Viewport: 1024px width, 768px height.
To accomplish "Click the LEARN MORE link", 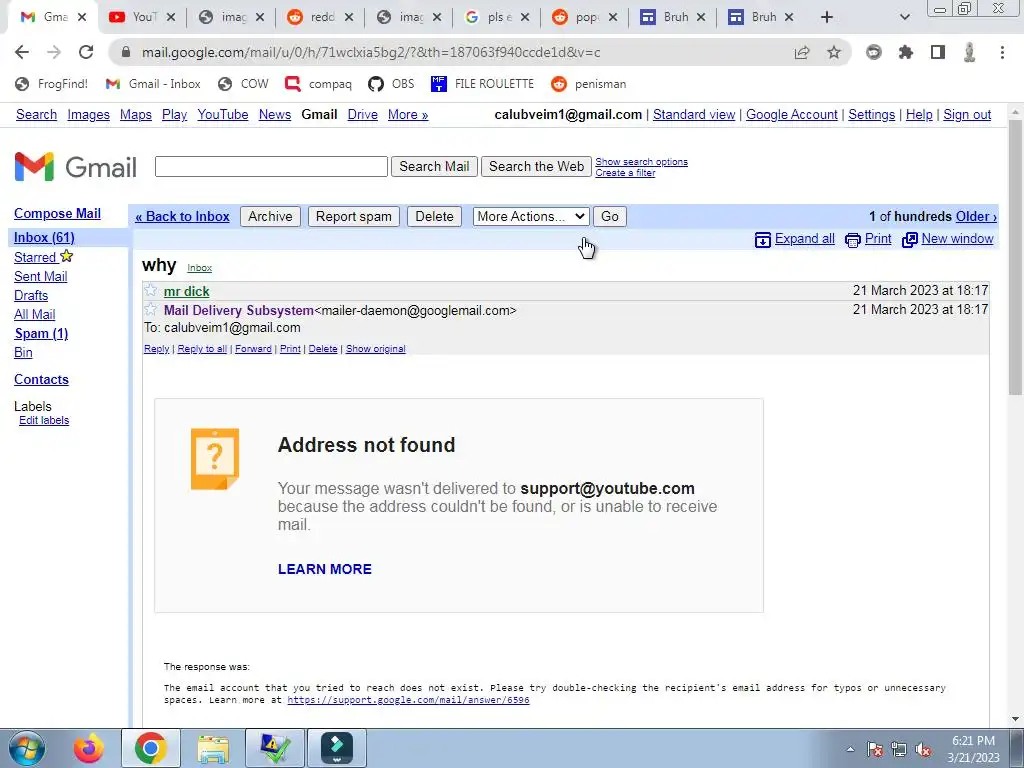I will [x=325, y=569].
